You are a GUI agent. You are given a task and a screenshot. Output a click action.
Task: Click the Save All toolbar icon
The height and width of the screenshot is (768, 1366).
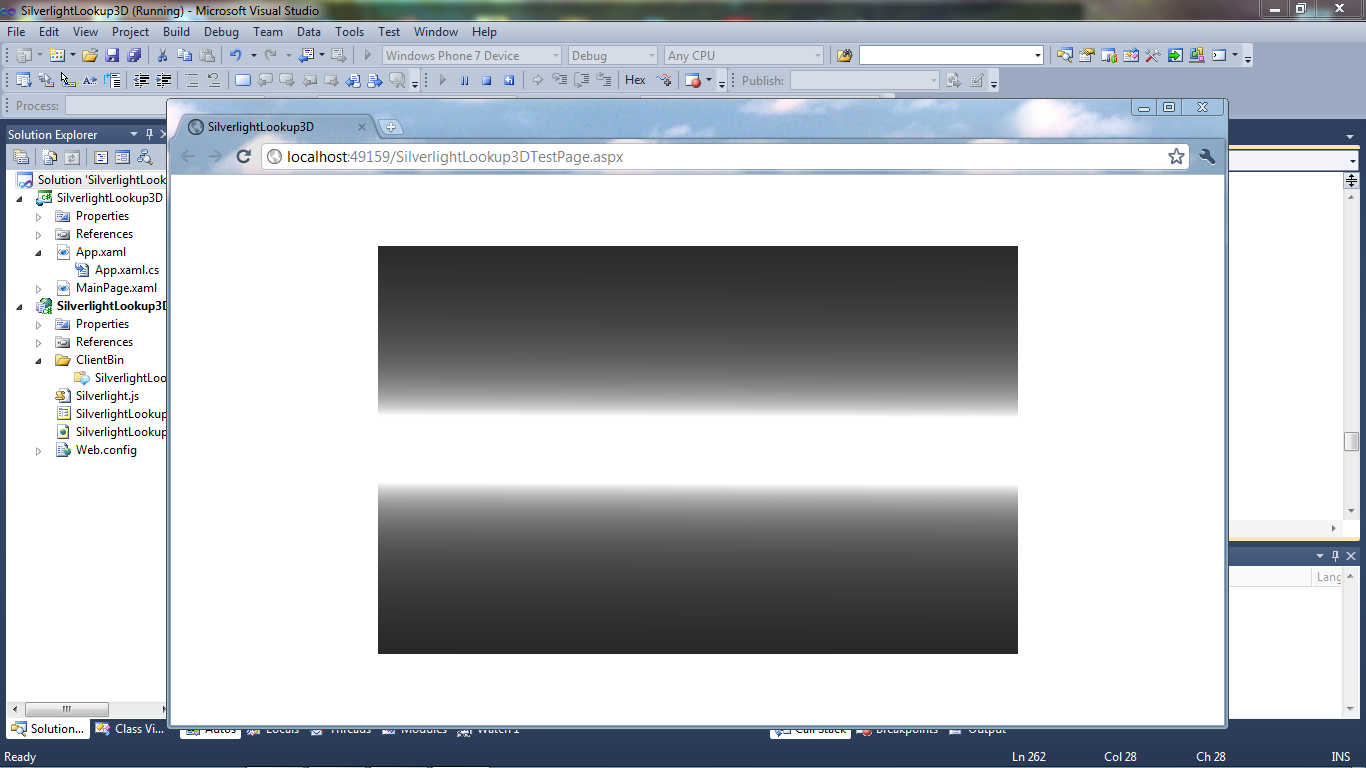(x=136, y=55)
